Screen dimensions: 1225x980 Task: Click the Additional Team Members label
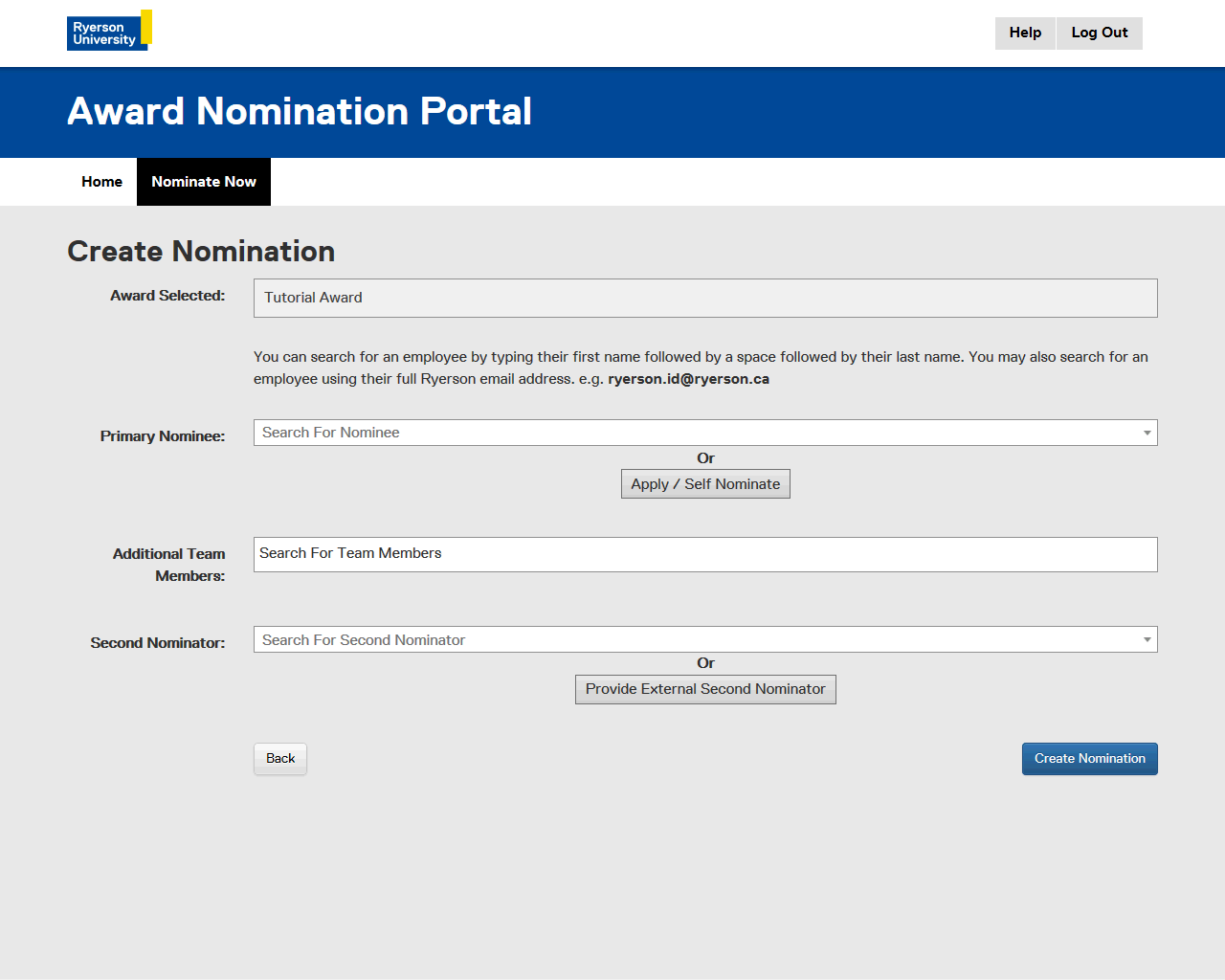point(169,565)
